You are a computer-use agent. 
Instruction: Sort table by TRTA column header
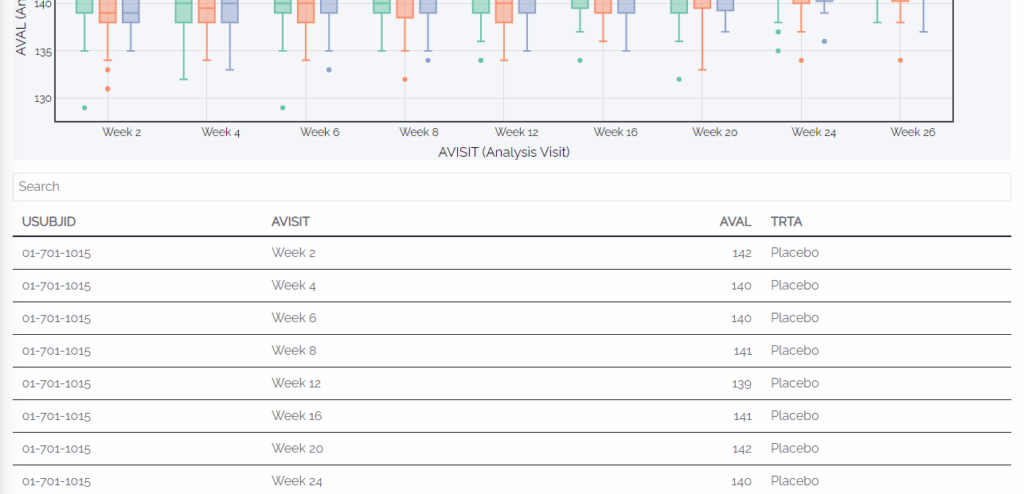(786, 222)
